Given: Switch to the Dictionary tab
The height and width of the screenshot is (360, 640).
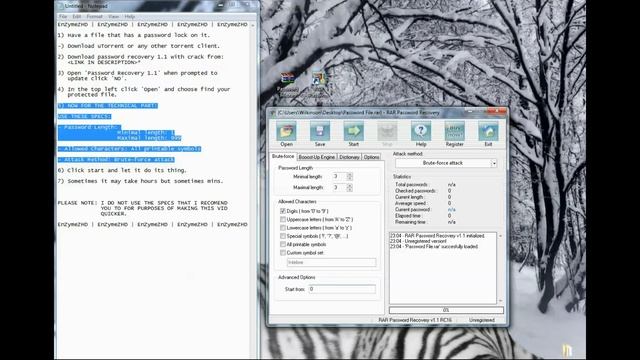Looking at the screenshot, I should pyautogui.click(x=349, y=157).
